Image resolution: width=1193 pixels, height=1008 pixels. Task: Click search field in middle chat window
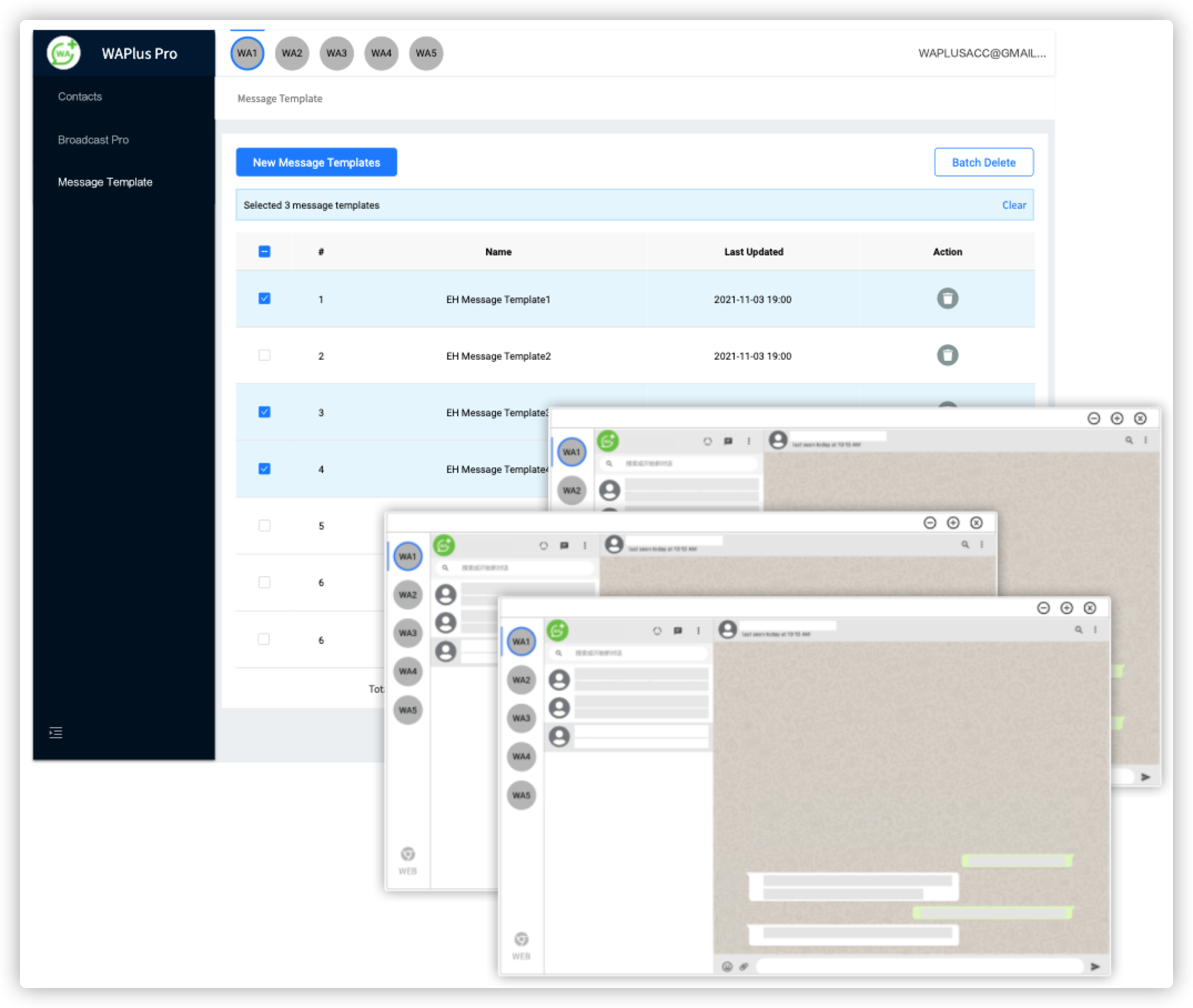click(514, 567)
